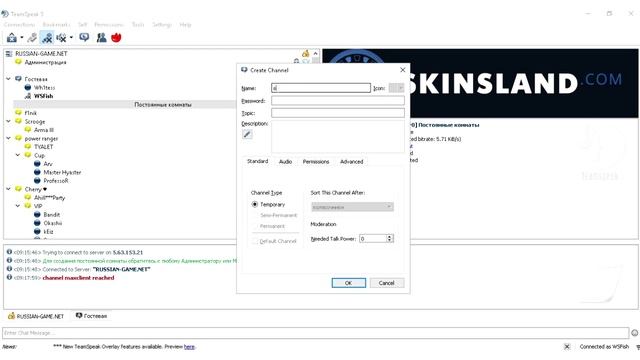The height and width of the screenshot is (360, 640).
Task: Click the ProfessoR user icon
Action: point(37,180)
